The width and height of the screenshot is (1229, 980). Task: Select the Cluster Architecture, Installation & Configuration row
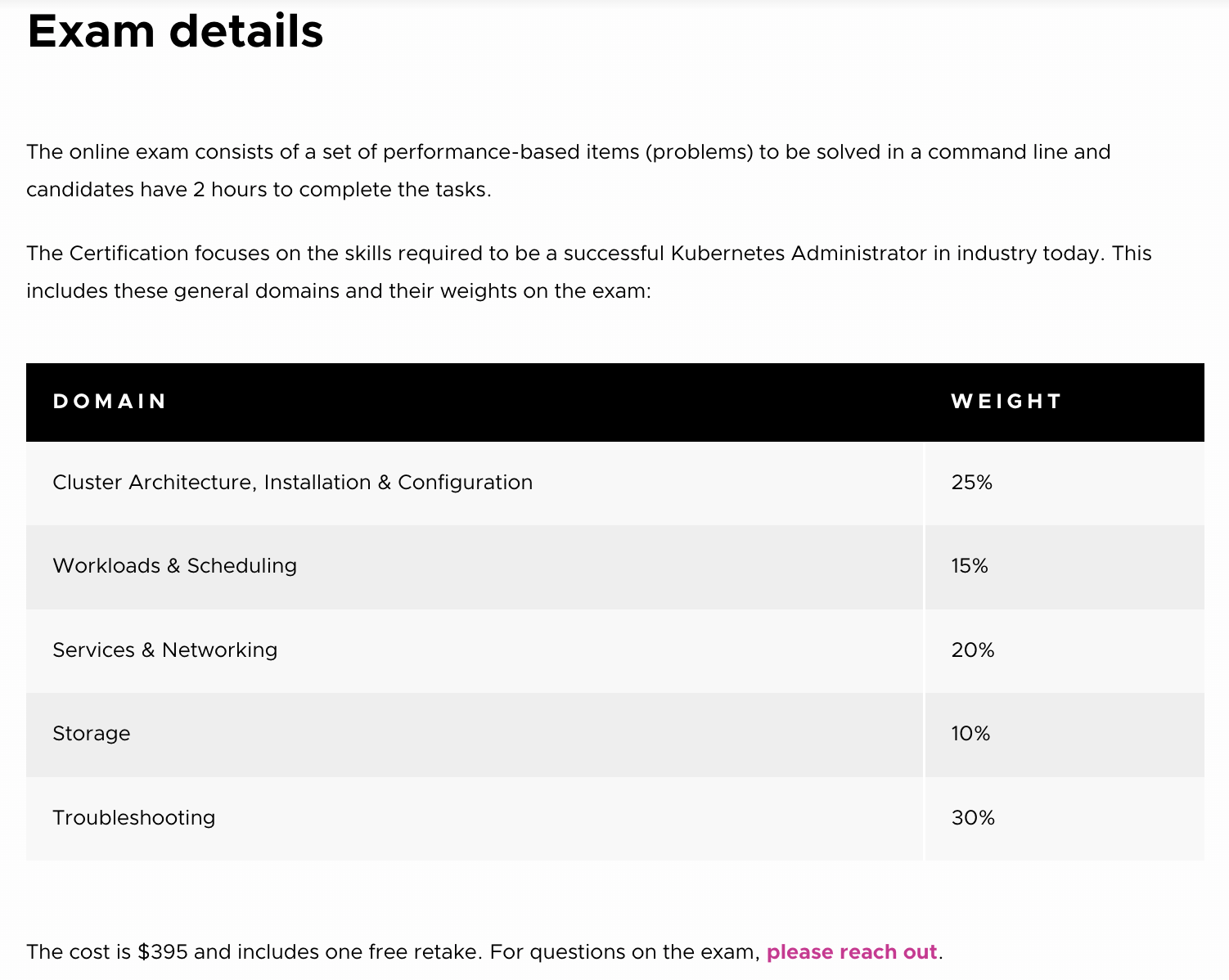[x=615, y=483]
